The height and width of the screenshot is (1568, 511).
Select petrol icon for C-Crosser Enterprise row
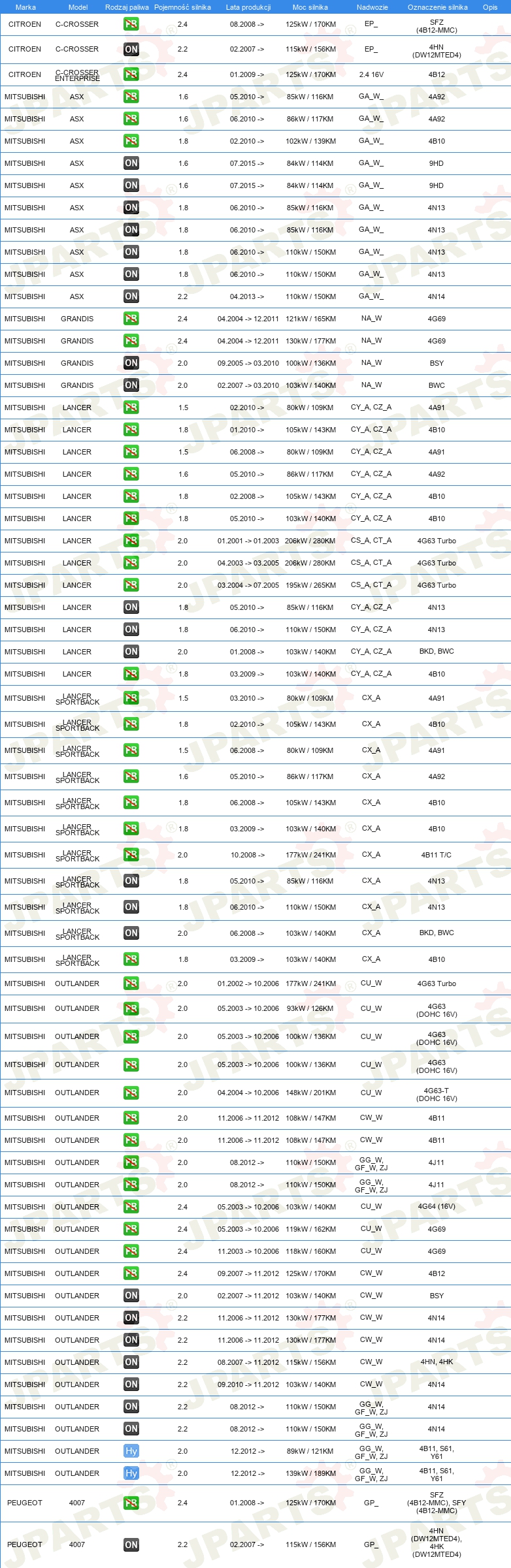point(131,74)
